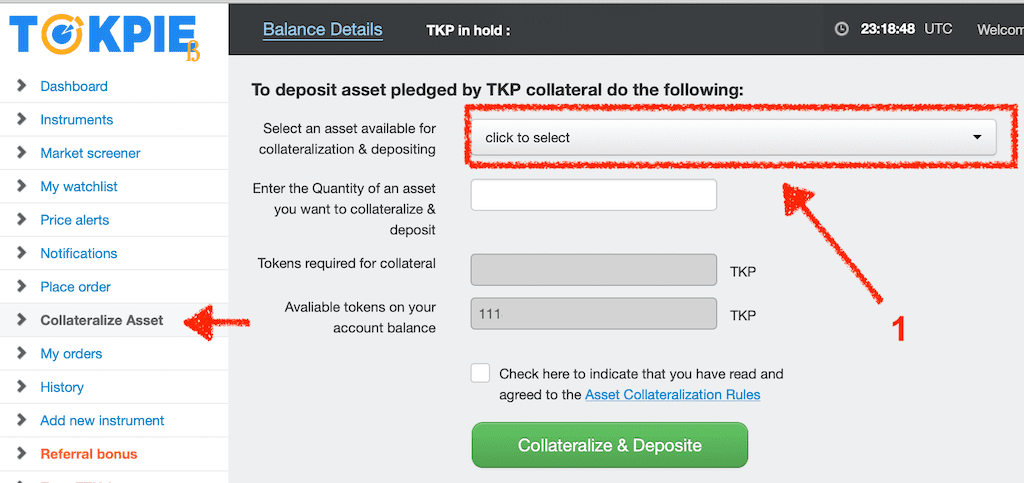This screenshot has height=483, width=1024.
Task: Click the chevron icon beside My watchlist
Action: click(22, 186)
